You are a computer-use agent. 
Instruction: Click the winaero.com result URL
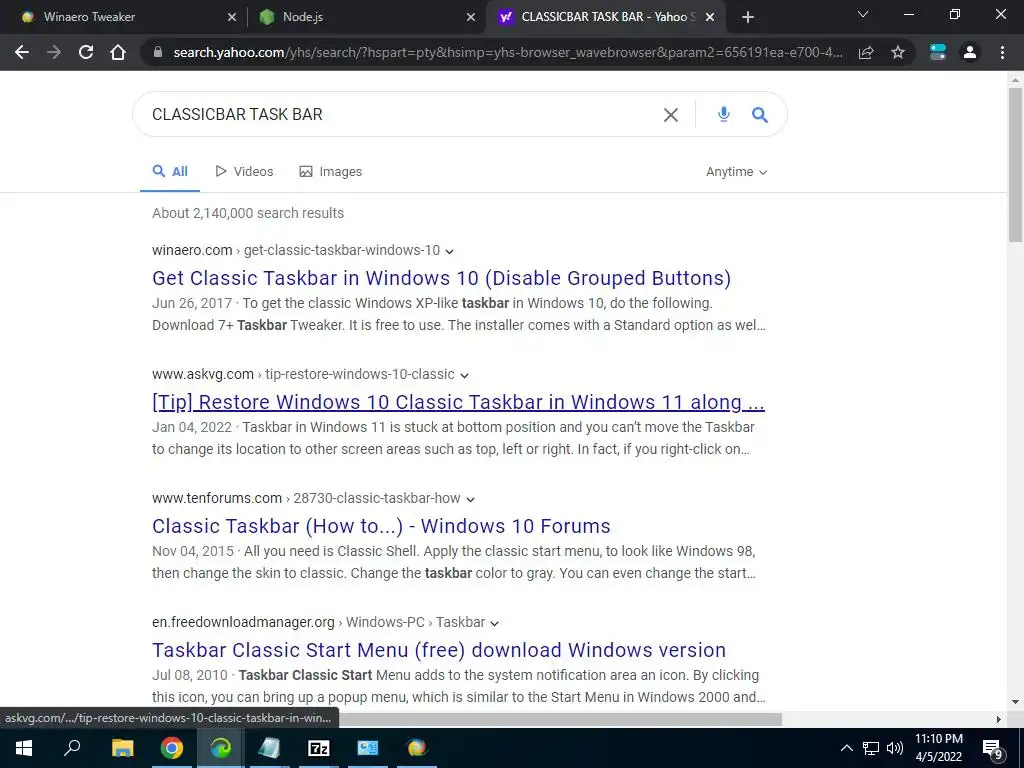(296, 251)
